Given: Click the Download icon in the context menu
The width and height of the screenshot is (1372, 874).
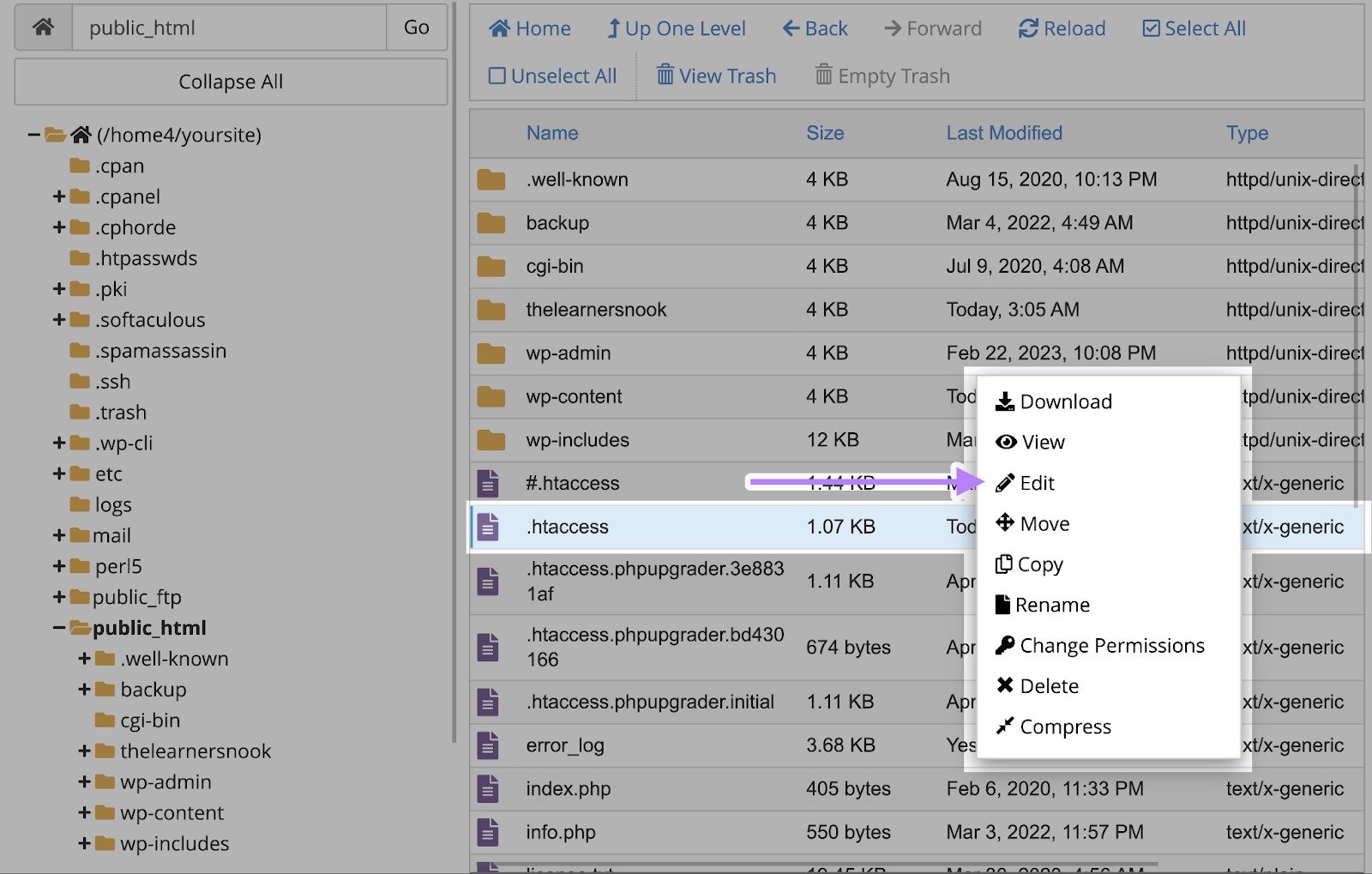Looking at the screenshot, I should coord(1004,401).
